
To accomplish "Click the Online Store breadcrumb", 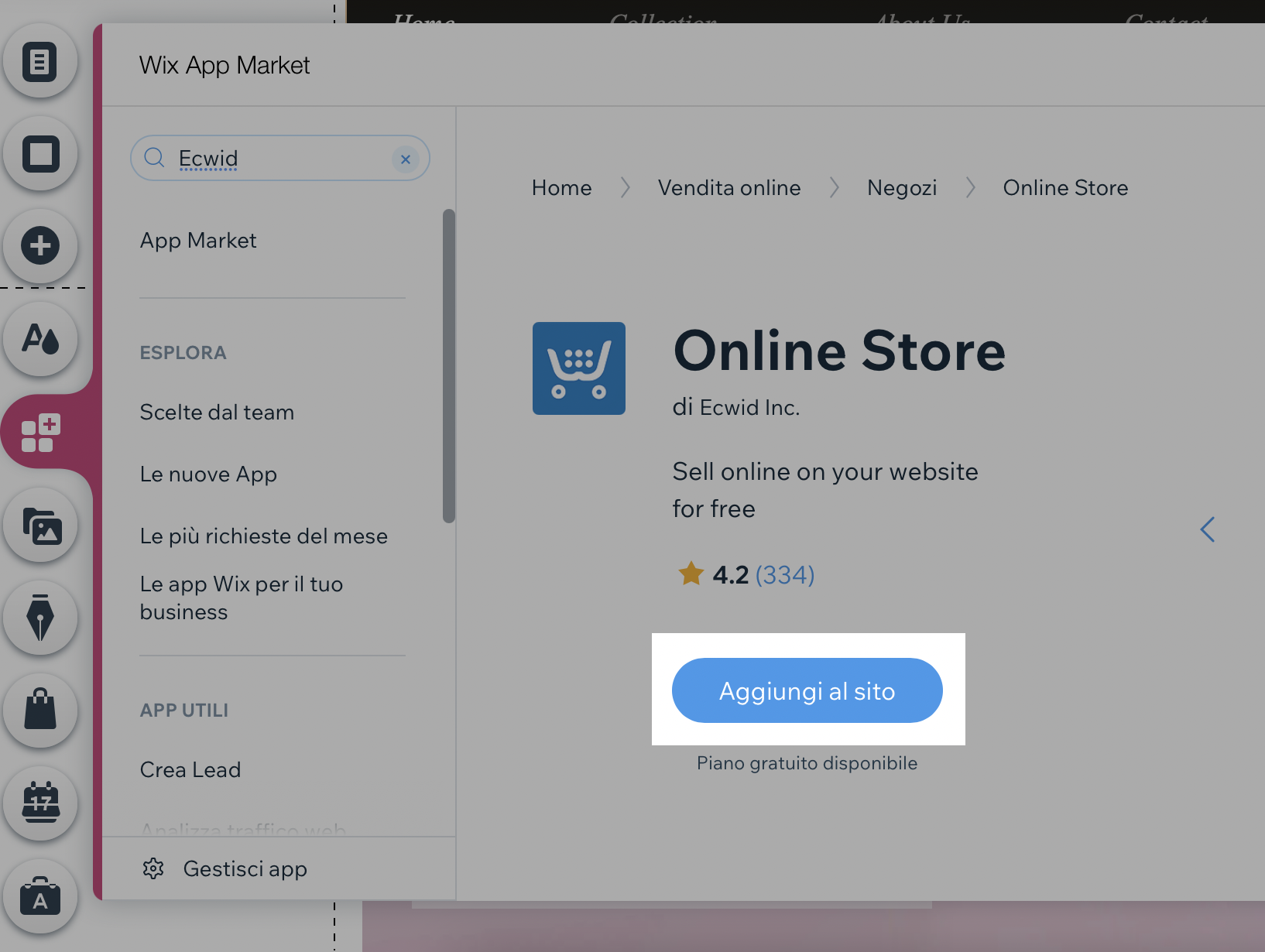I will click(x=1066, y=188).
